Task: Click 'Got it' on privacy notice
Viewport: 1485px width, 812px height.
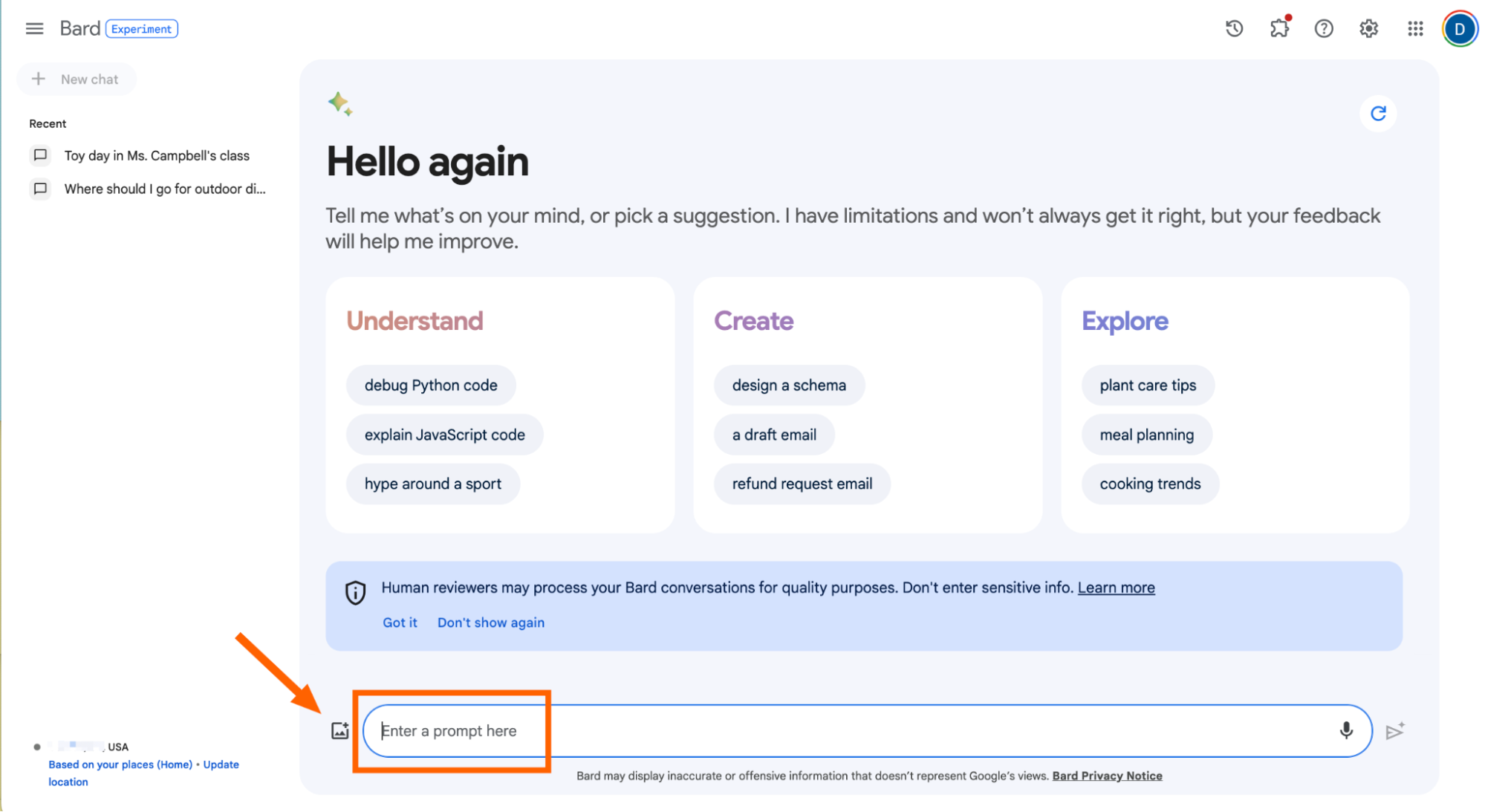Action: click(399, 622)
